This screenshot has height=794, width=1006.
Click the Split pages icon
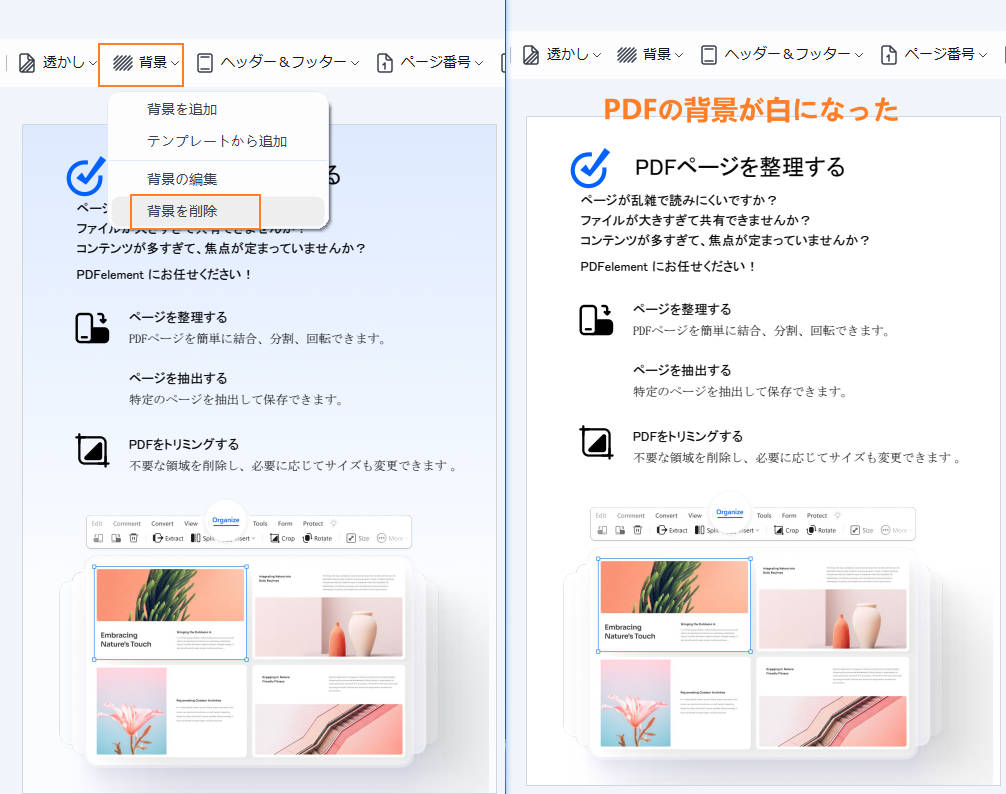195,537
